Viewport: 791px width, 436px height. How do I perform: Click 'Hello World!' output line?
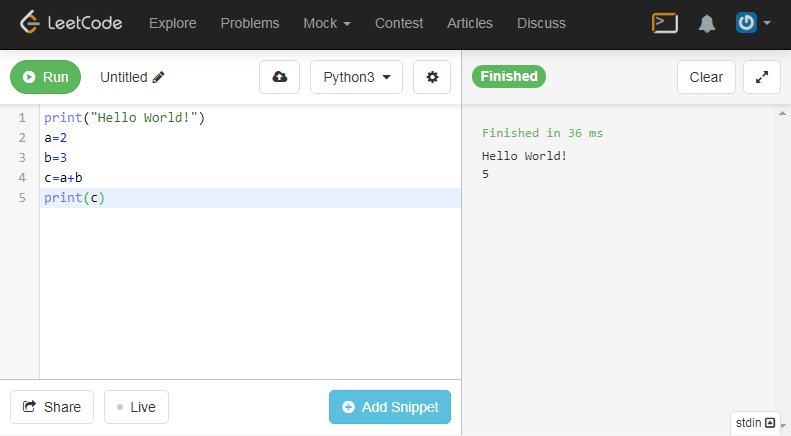point(524,156)
